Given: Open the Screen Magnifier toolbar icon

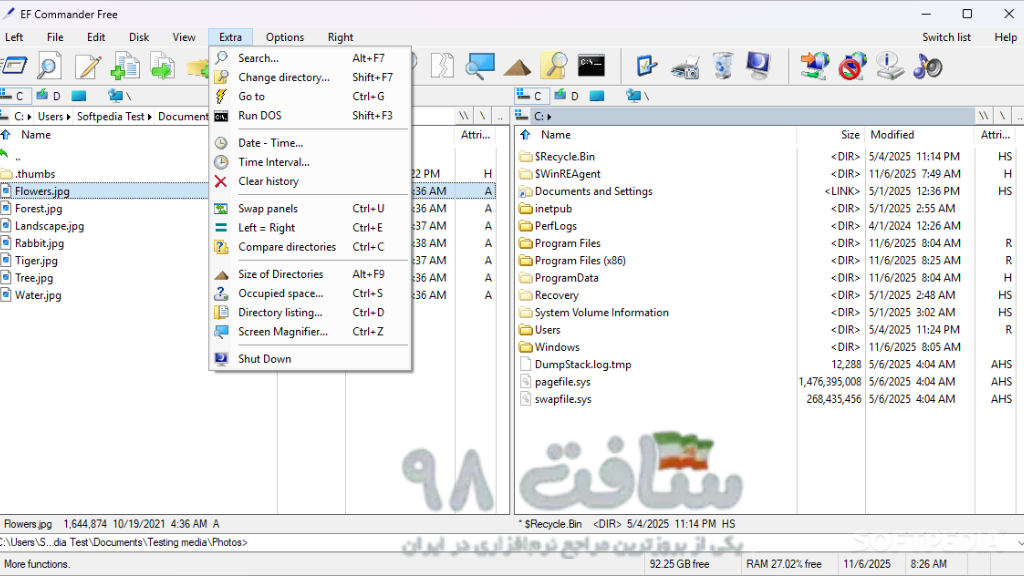Looking at the screenshot, I should tap(480, 66).
